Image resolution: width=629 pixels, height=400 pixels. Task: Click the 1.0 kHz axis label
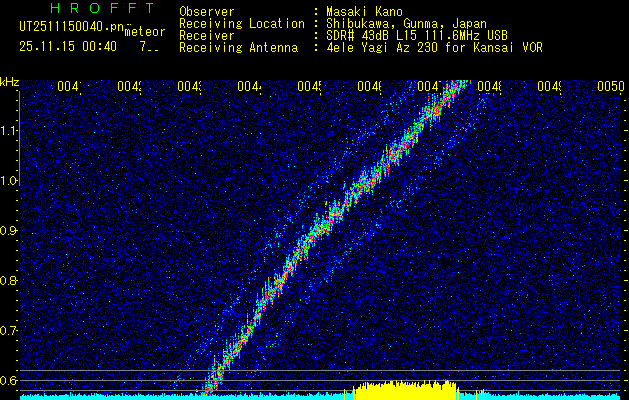9,181
